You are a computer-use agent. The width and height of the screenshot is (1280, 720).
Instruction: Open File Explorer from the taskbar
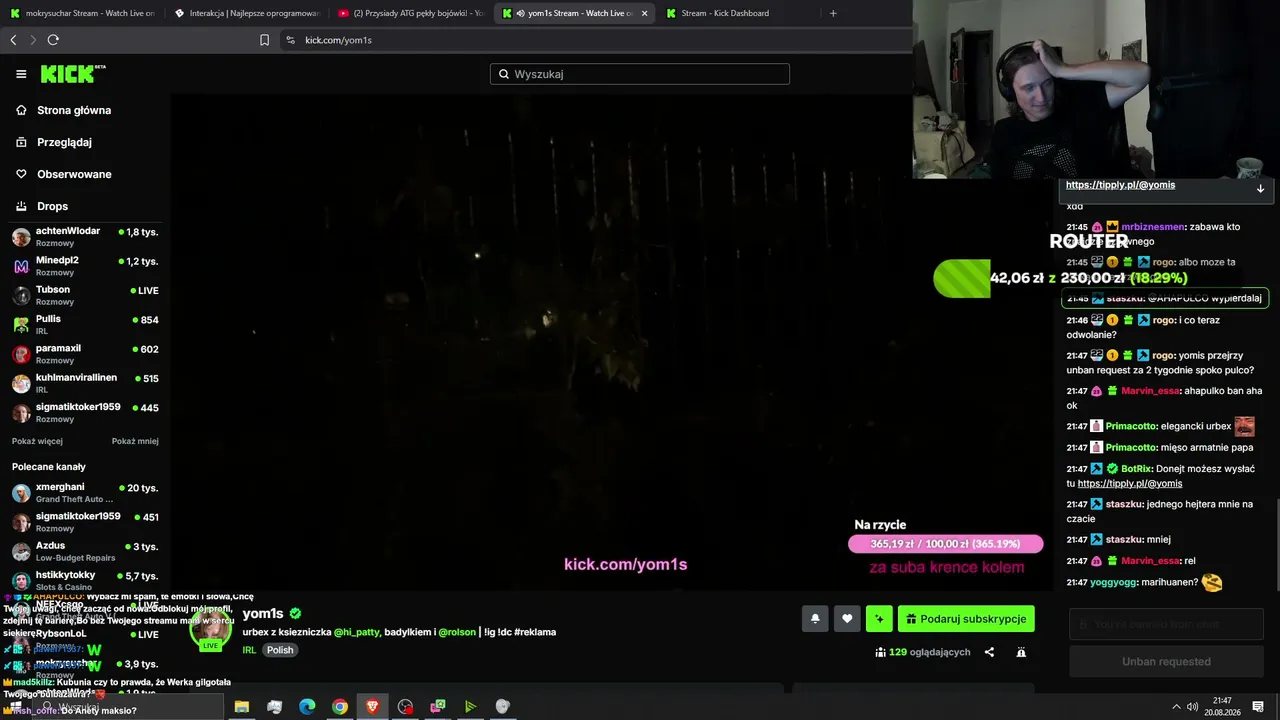point(242,707)
